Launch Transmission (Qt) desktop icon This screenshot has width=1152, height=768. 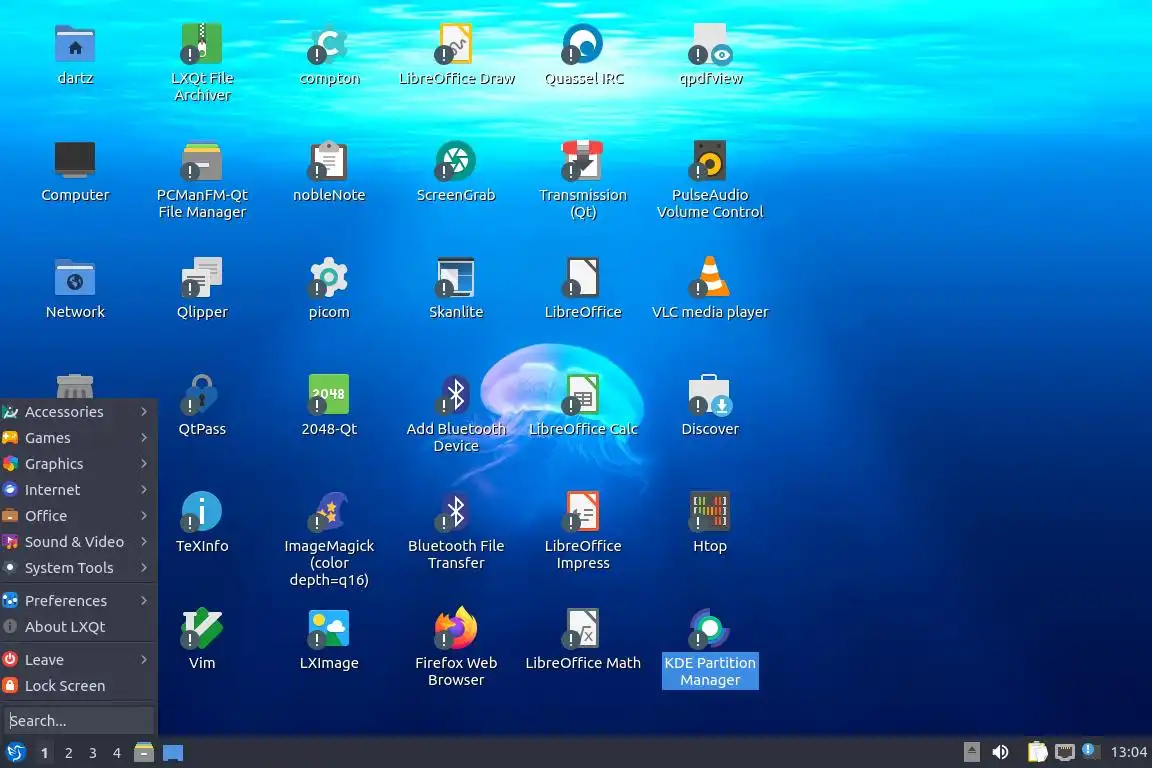pos(583,160)
